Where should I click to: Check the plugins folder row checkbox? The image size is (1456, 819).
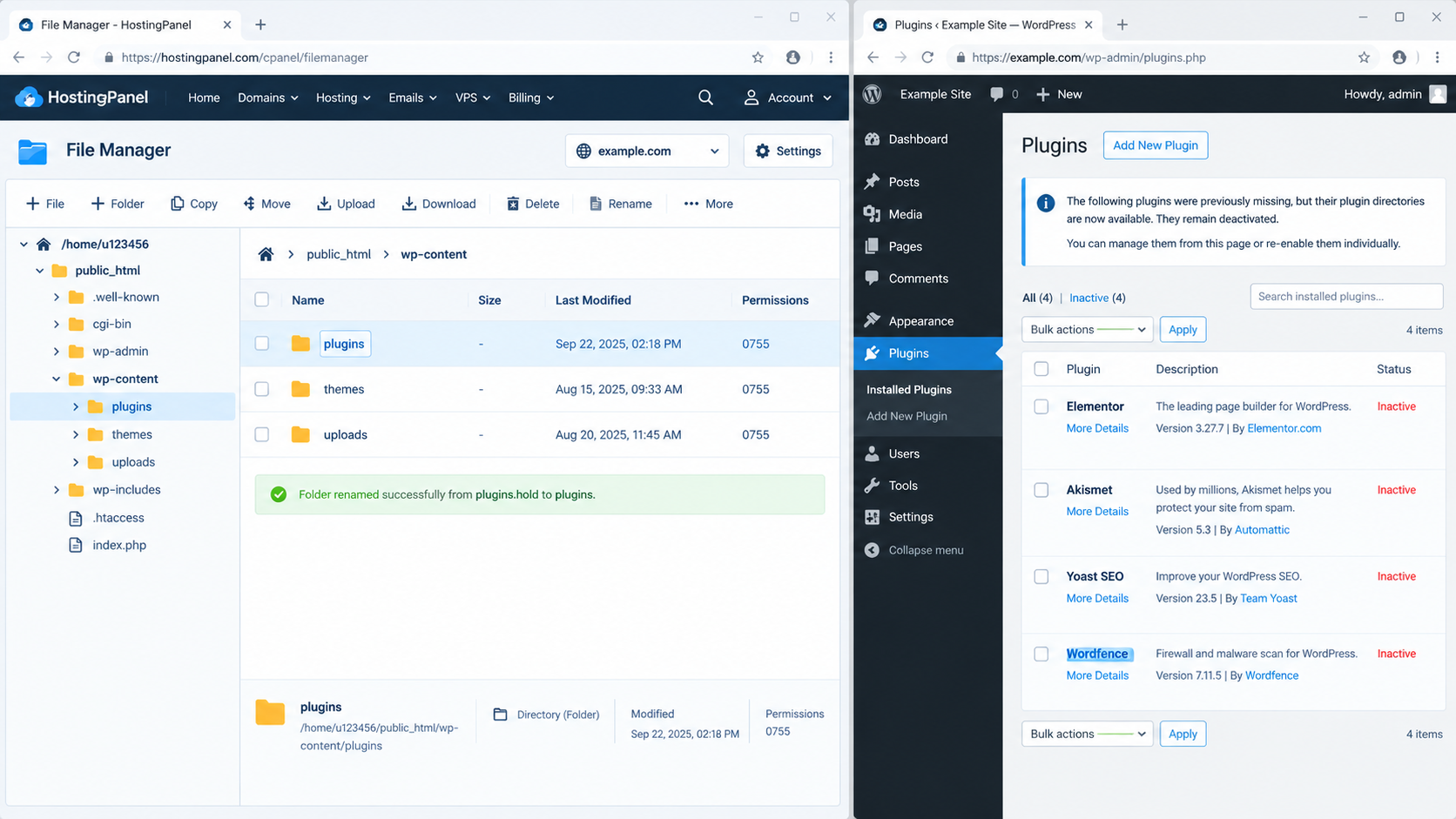[261, 344]
